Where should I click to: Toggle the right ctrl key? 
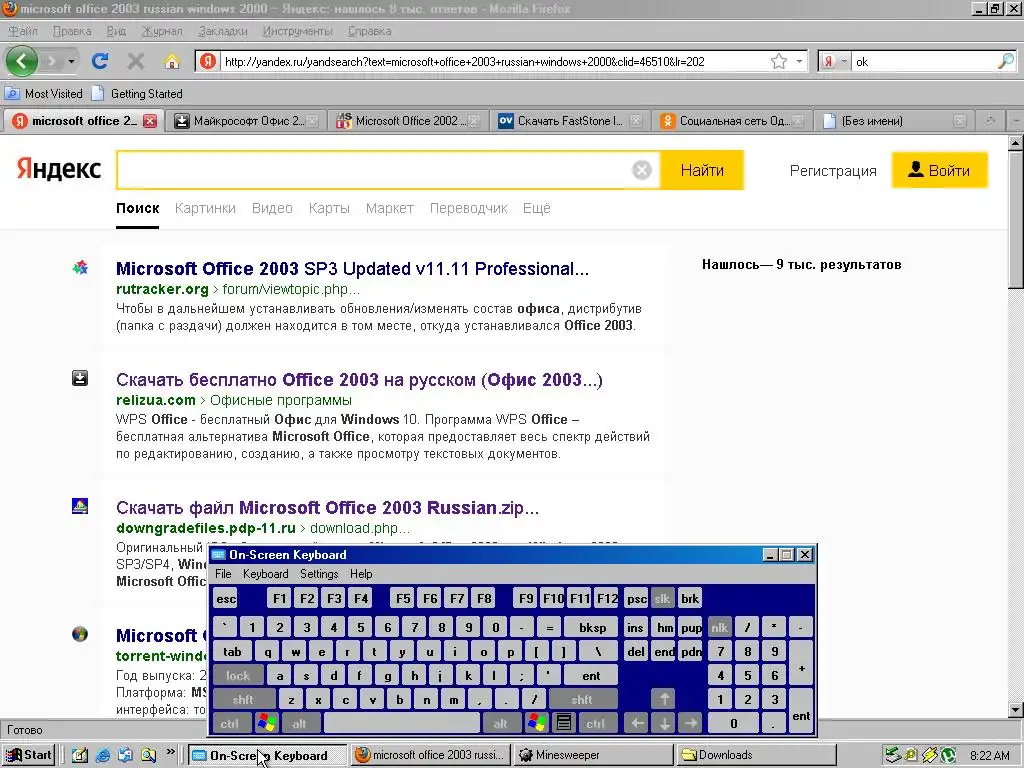tap(596, 723)
